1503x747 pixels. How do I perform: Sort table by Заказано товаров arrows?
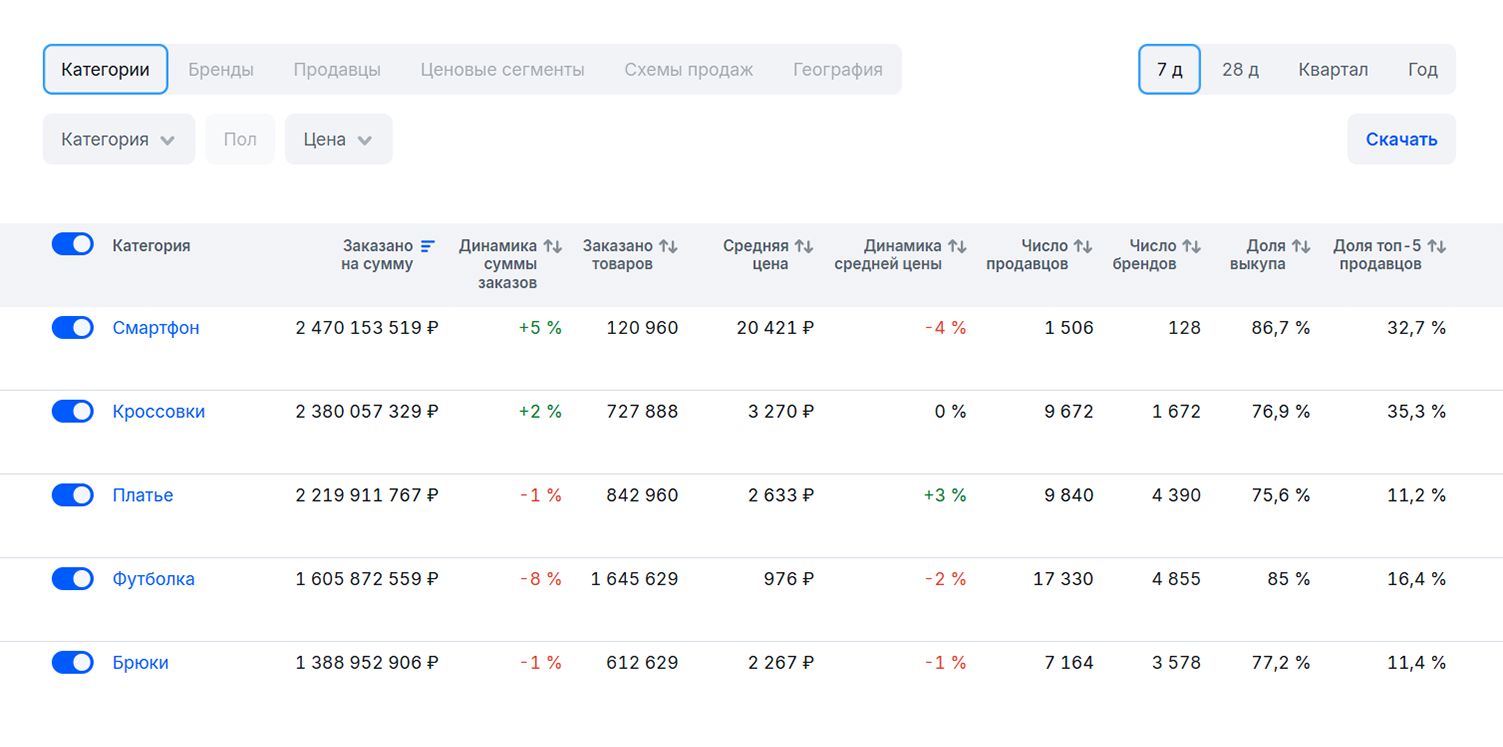pyautogui.click(x=668, y=246)
